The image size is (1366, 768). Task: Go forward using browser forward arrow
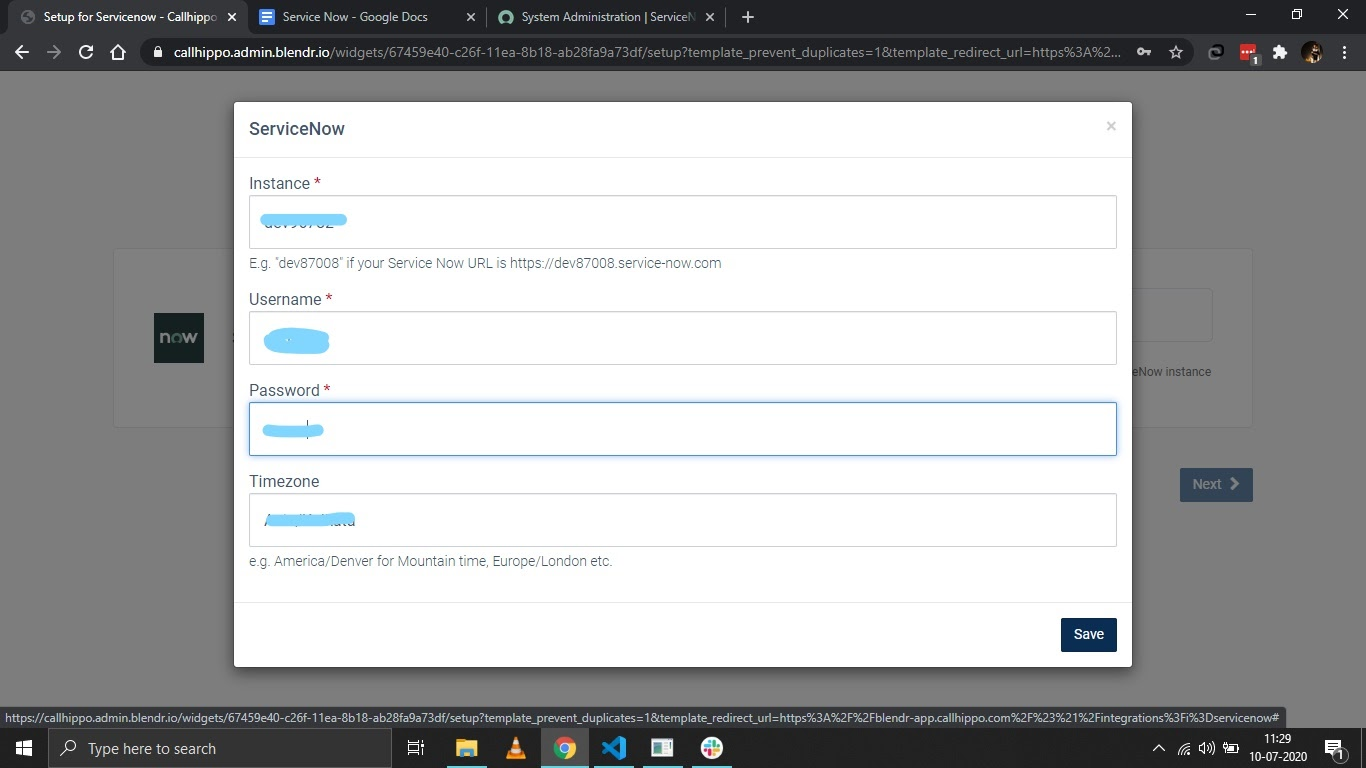pos(54,53)
